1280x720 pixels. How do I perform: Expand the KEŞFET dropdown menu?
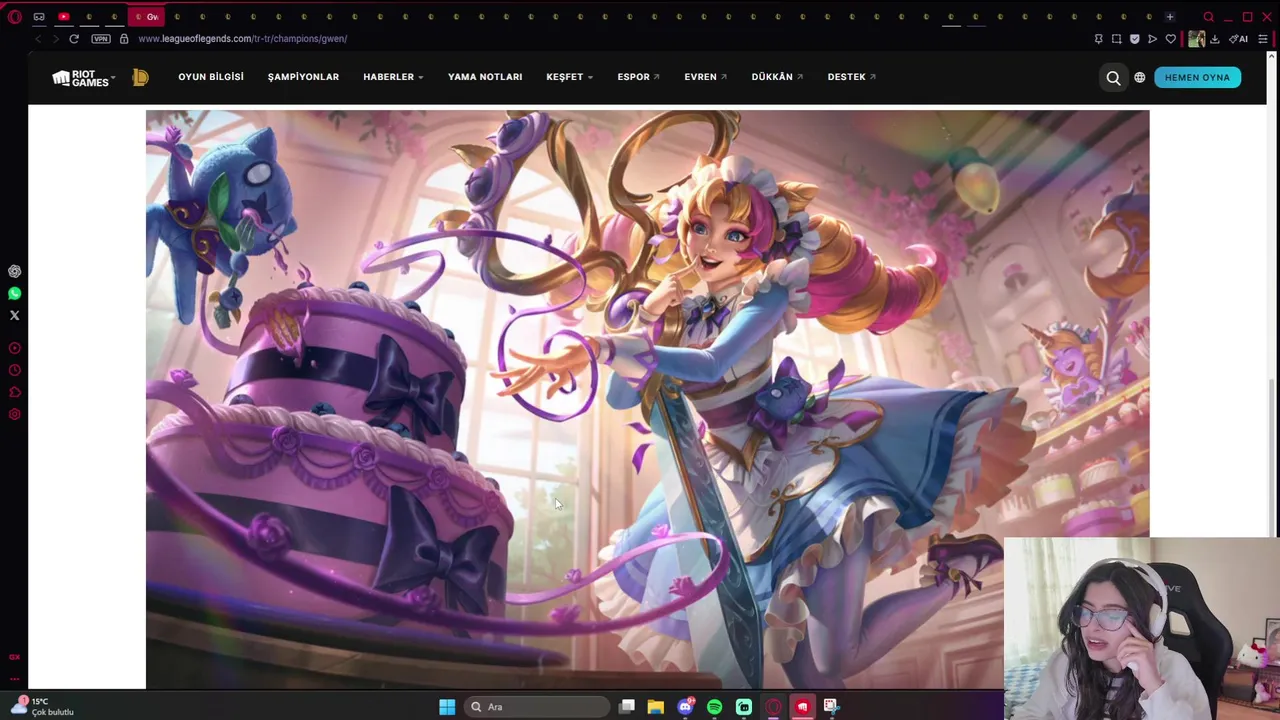(569, 77)
